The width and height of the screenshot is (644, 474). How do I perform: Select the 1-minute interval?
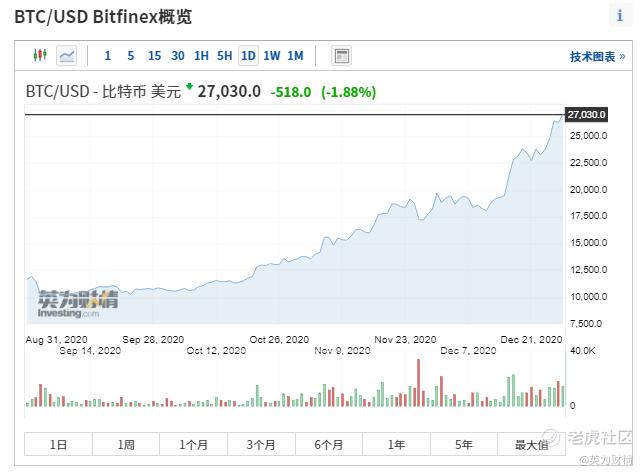coord(107,56)
